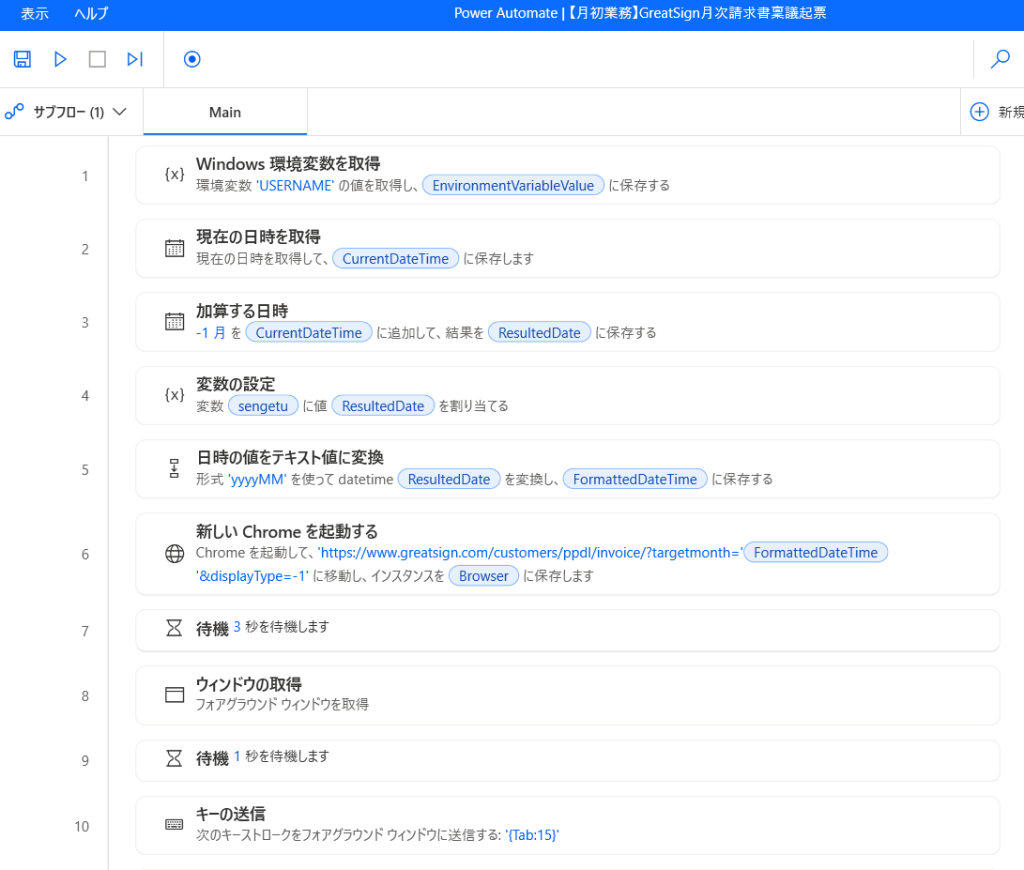Open the ヘルプ menu
1024x870 pixels.
pos(91,14)
